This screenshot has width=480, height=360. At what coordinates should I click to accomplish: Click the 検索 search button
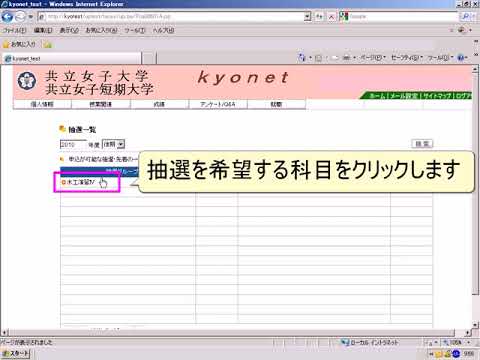tap(422, 144)
